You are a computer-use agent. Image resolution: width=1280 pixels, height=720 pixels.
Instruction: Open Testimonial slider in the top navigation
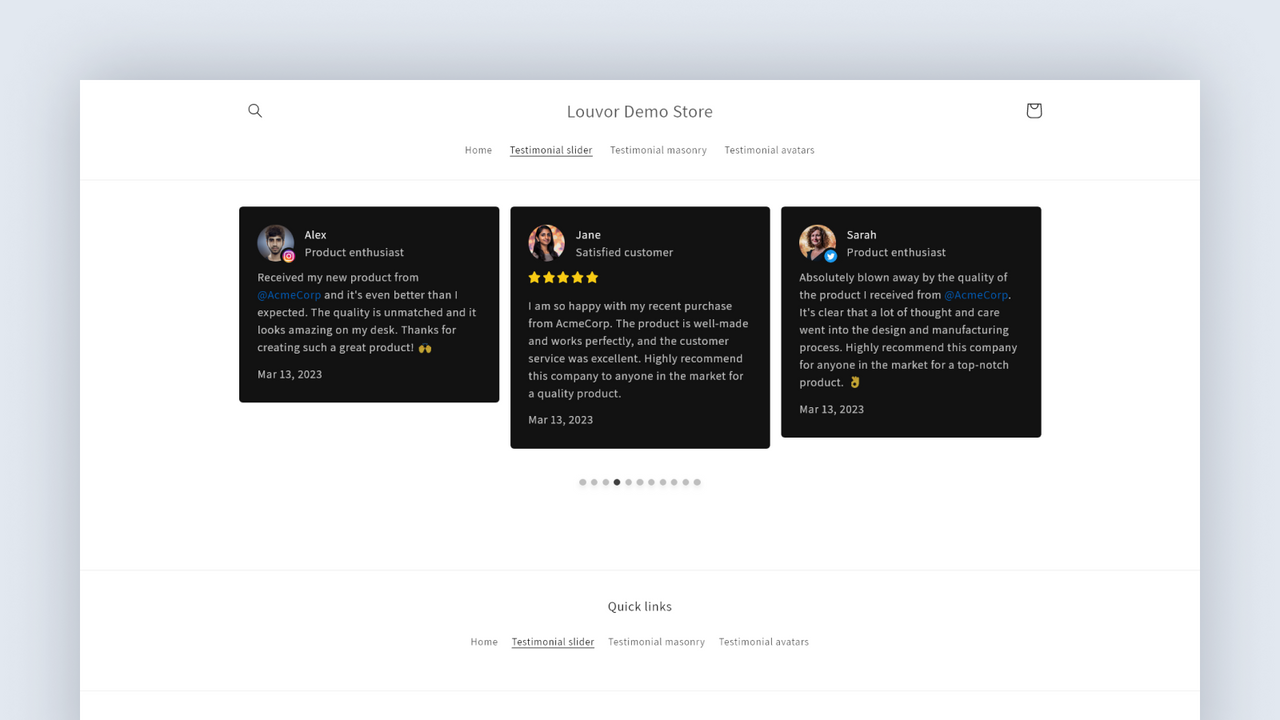(x=551, y=150)
